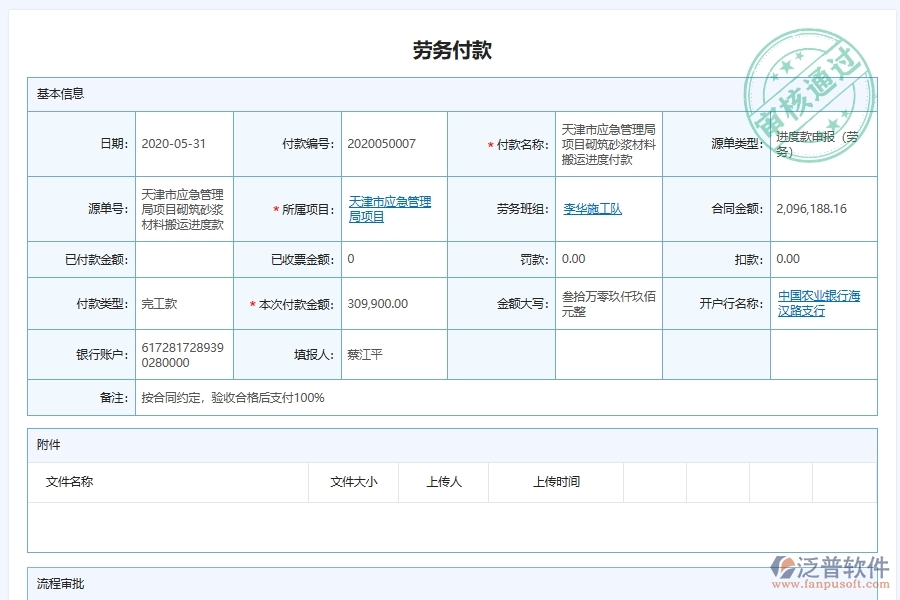Collapse the 附件 attachments section

coord(48,444)
